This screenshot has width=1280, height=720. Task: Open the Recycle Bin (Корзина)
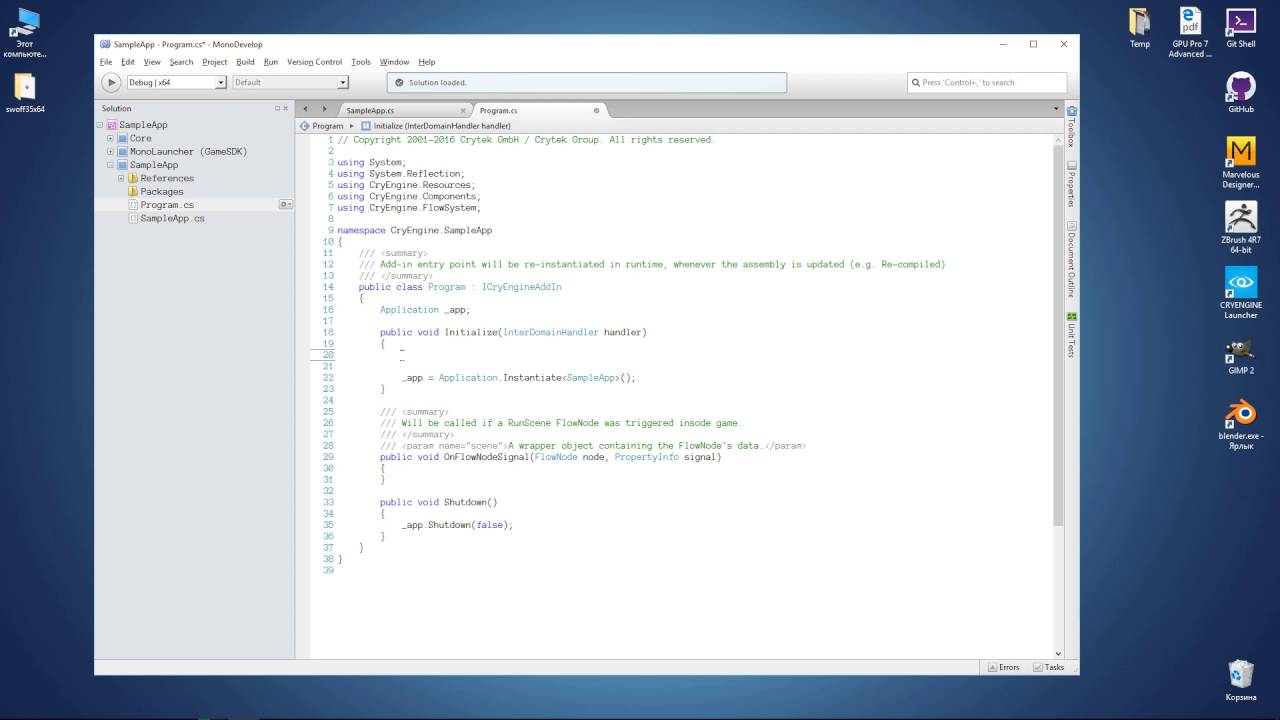click(1241, 679)
